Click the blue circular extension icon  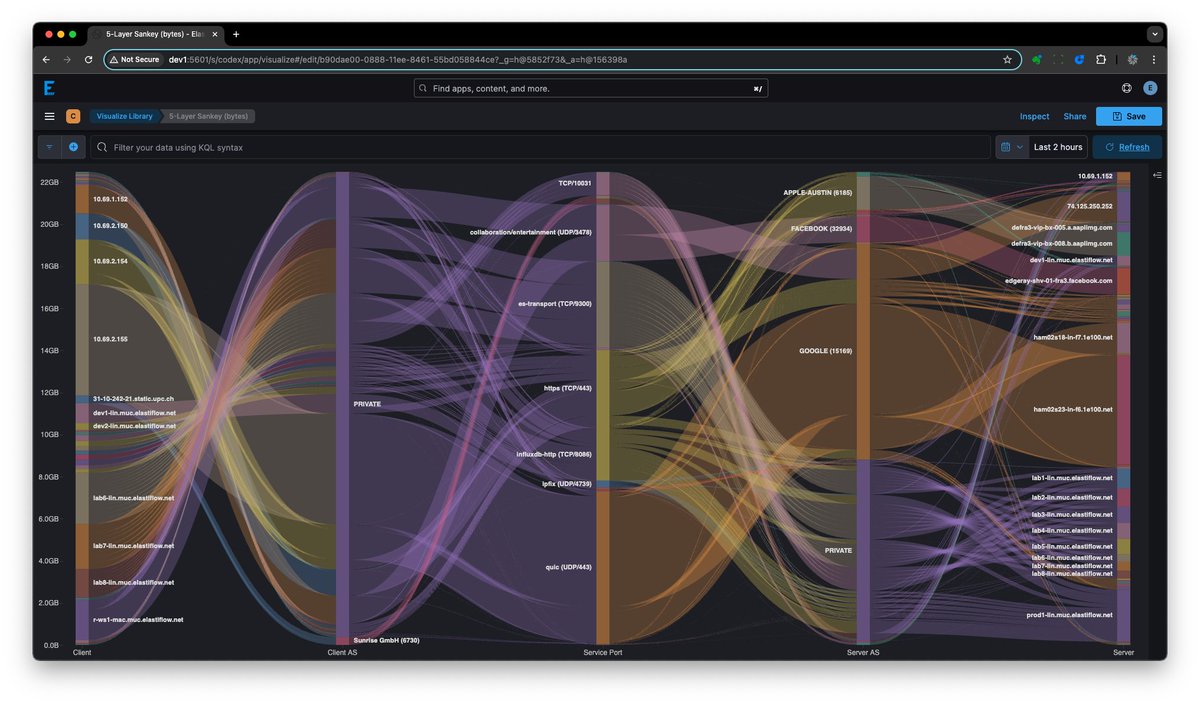(1080, 59)
